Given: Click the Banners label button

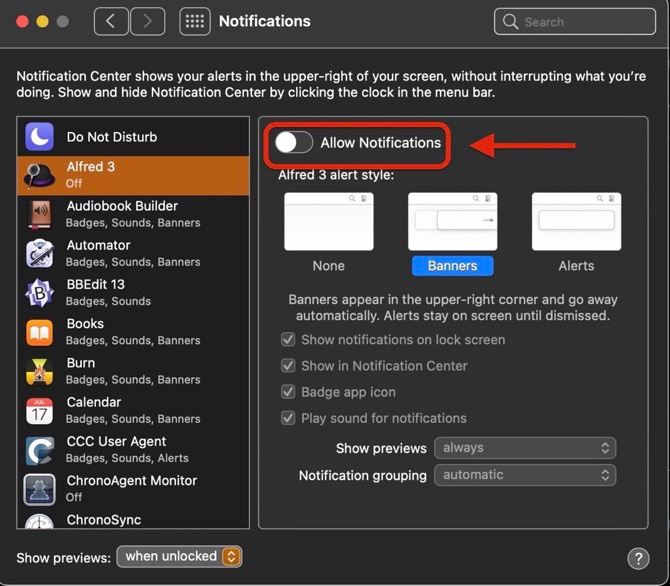Looking at the screenshot, I should click(453, 266).
